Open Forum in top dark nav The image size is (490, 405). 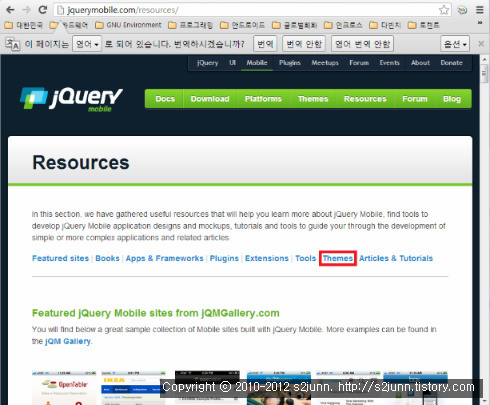[x=359, y=63]
